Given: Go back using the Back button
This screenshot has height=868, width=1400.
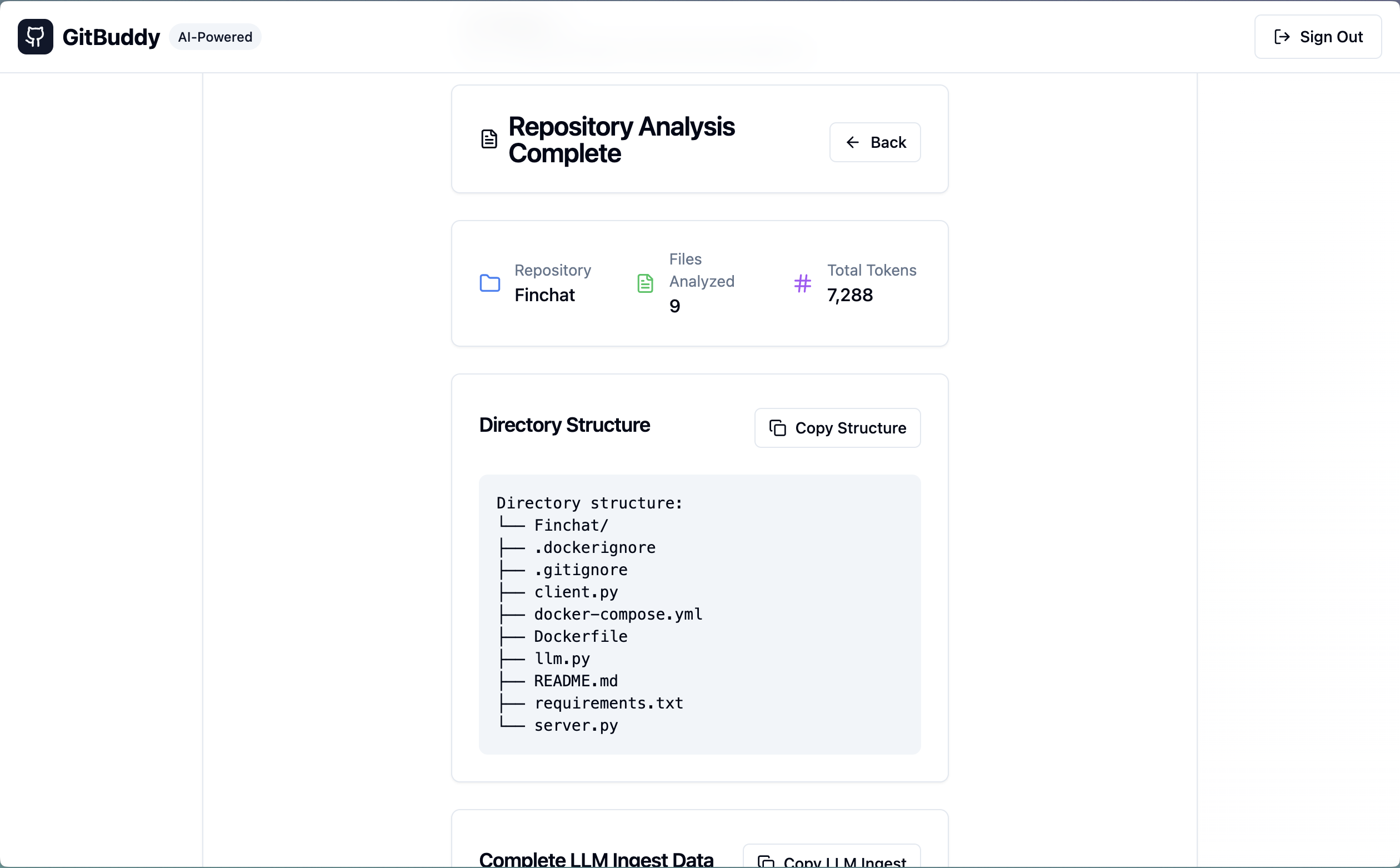Looking at the screenshot, I should click(x=875, y=142).
